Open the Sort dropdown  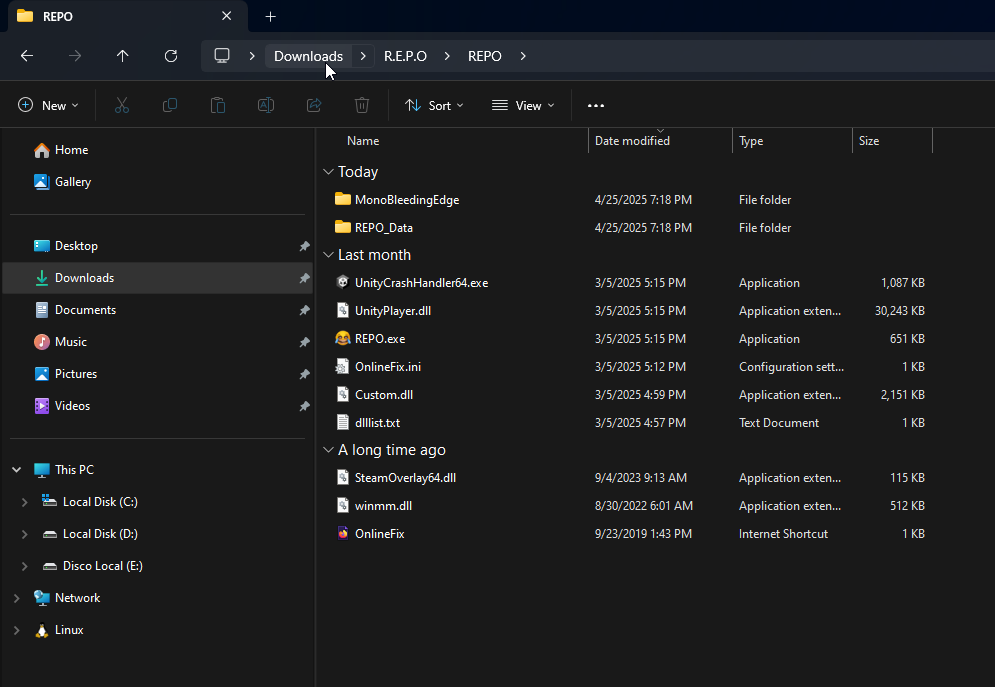(x=434, y=105)
